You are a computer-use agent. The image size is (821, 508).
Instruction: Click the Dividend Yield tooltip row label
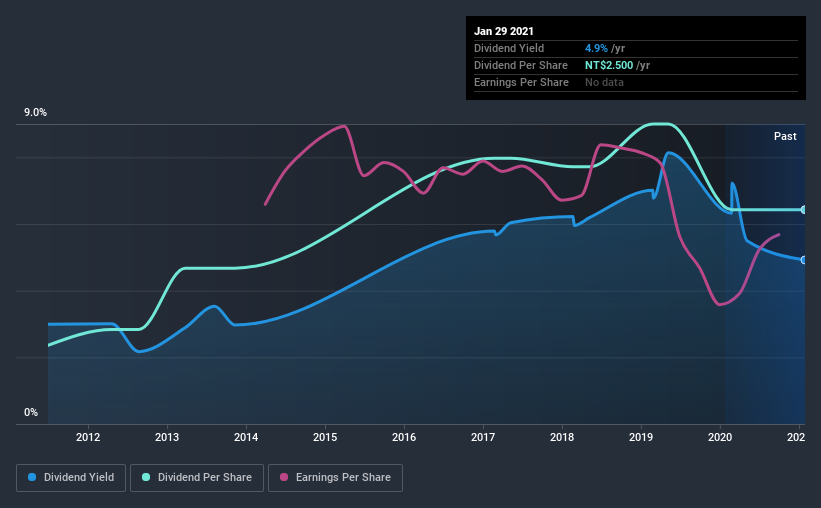pyautogui.click(x=509, y=48)
